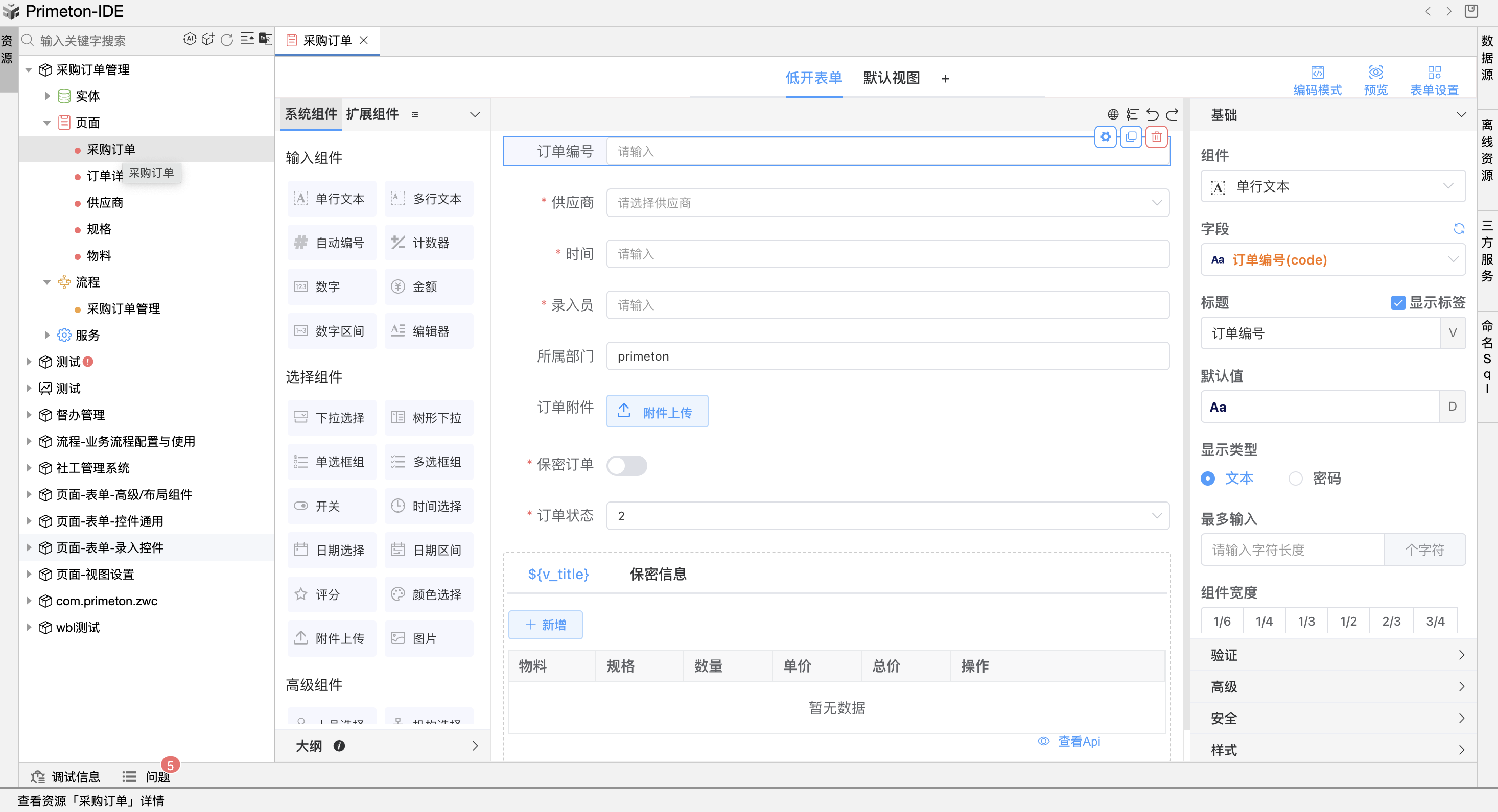Open 编码模式 code mode
Viewport: 1498px width, 812px height.
tap(1317, 80)
